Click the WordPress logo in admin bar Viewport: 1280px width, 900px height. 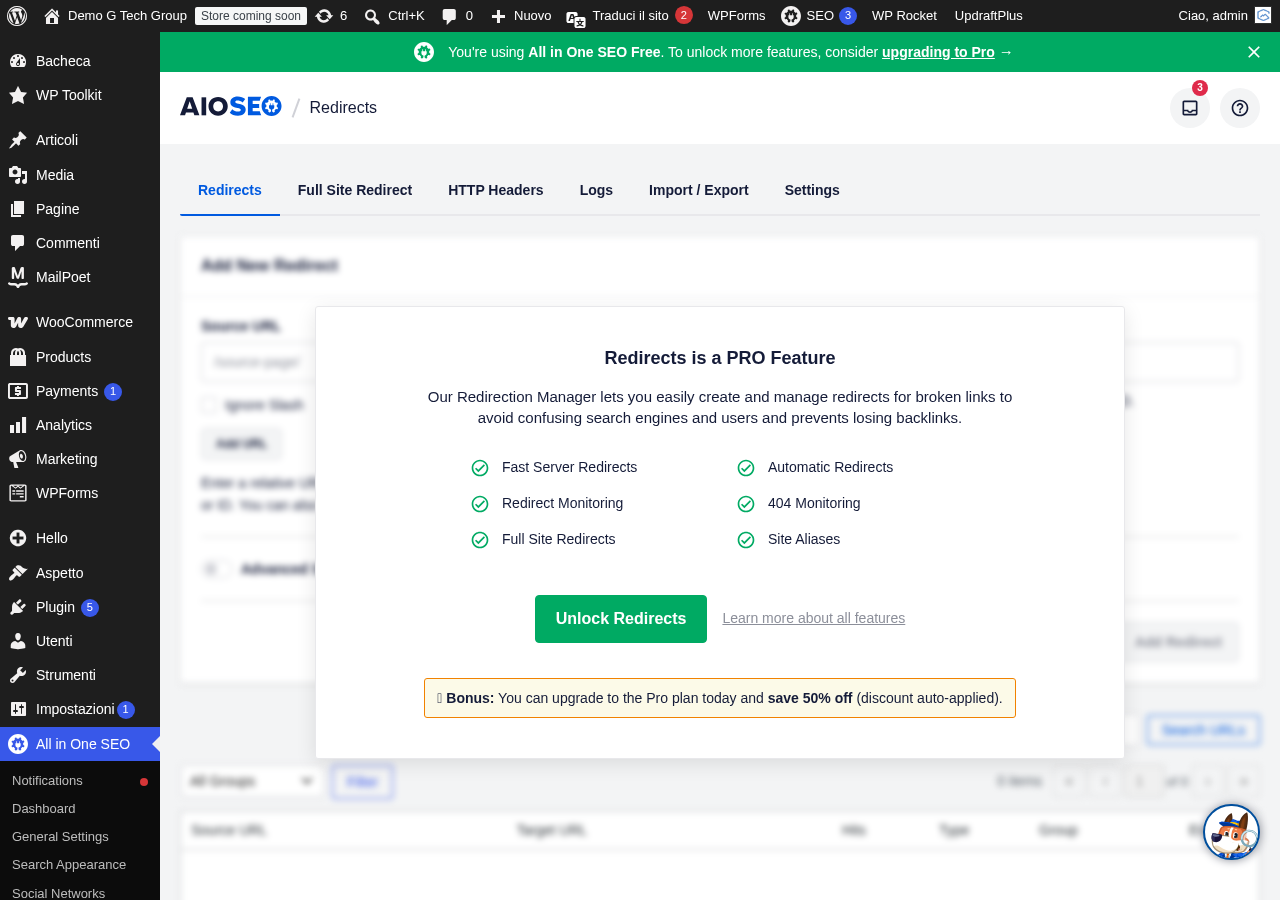[x=17, y=16]
